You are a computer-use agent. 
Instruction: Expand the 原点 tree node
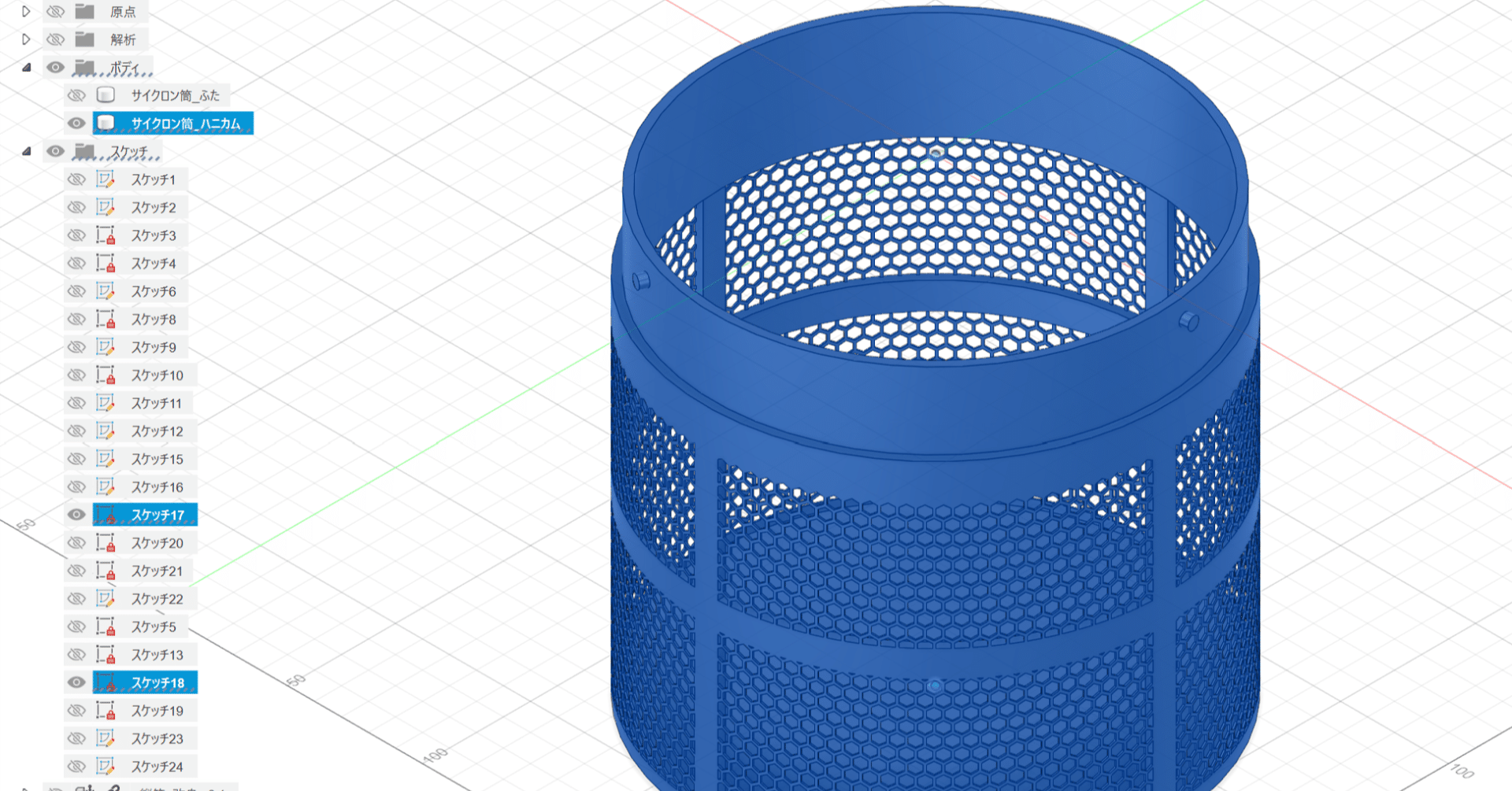coord(27,11)
